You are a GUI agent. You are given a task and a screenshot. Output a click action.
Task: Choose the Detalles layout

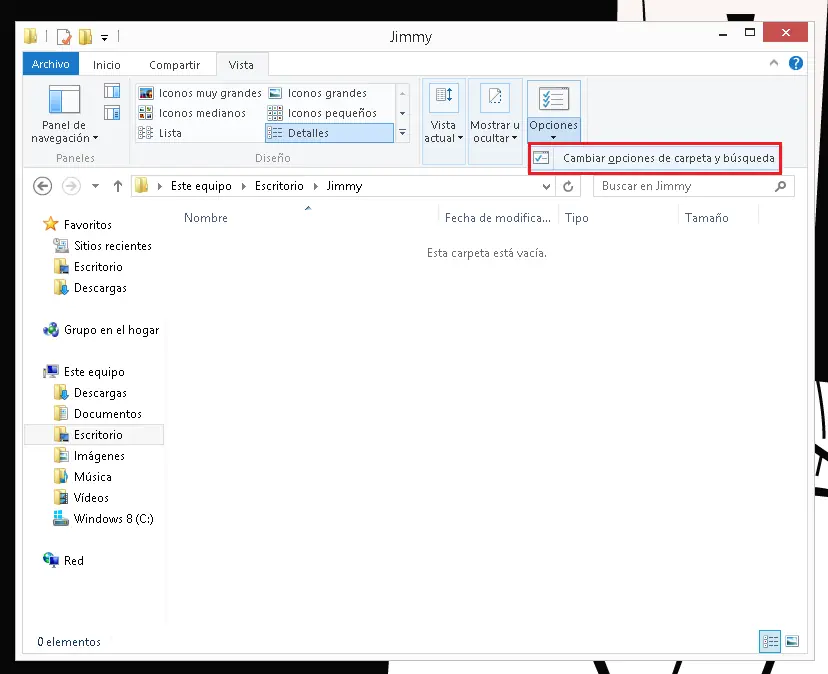click(x=330, y=133)
